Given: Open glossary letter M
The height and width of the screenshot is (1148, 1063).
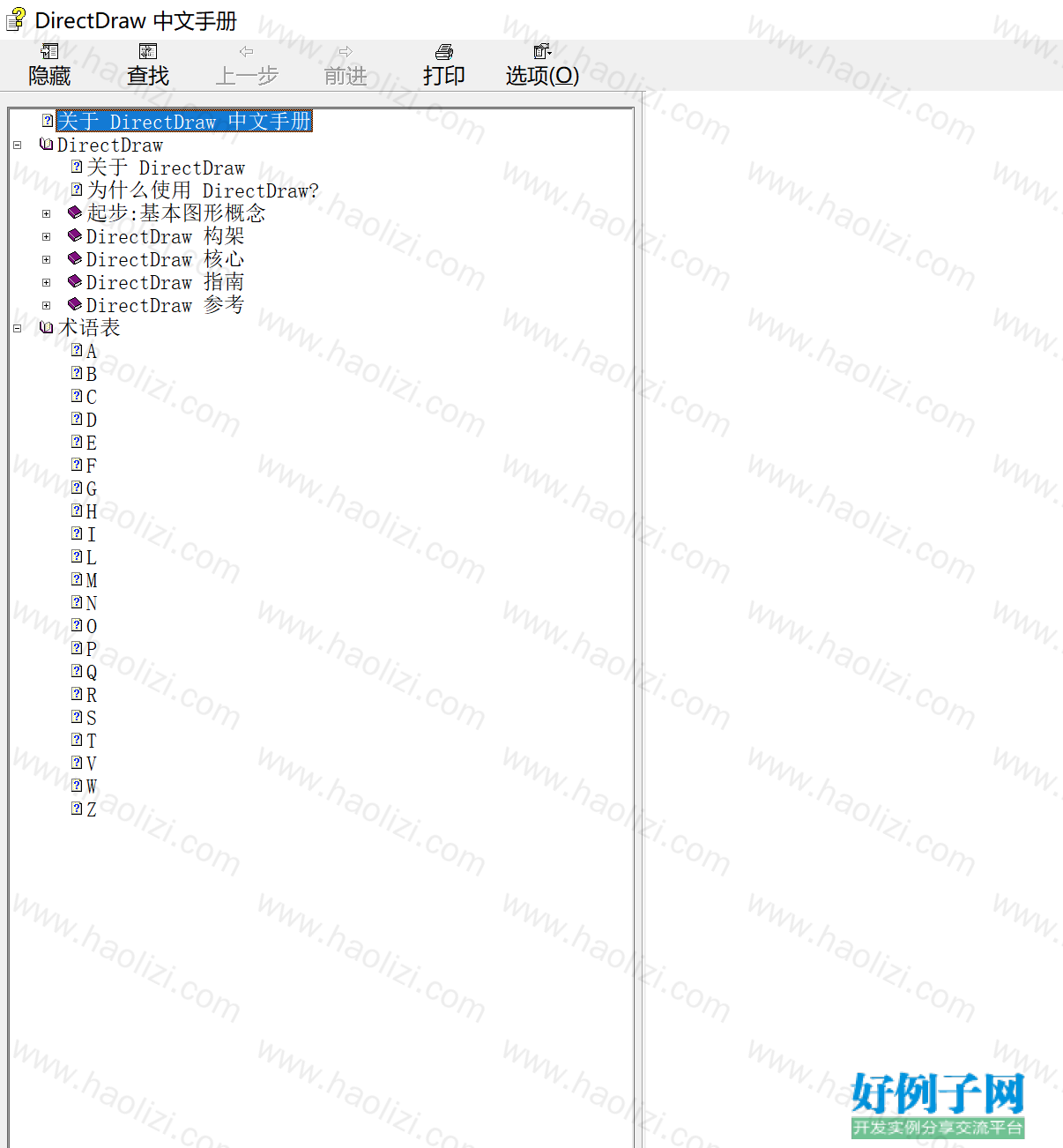Looking at the screenshot, I should click(x=92, y=580).
